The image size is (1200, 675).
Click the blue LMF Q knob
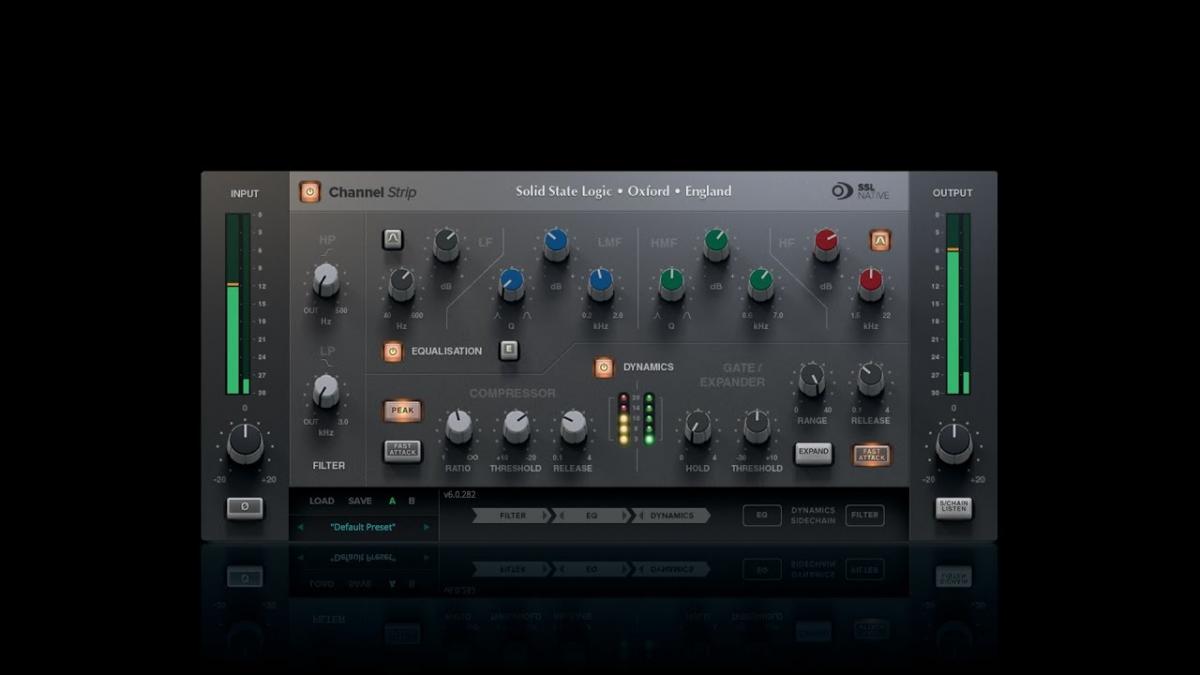point(511,282)
